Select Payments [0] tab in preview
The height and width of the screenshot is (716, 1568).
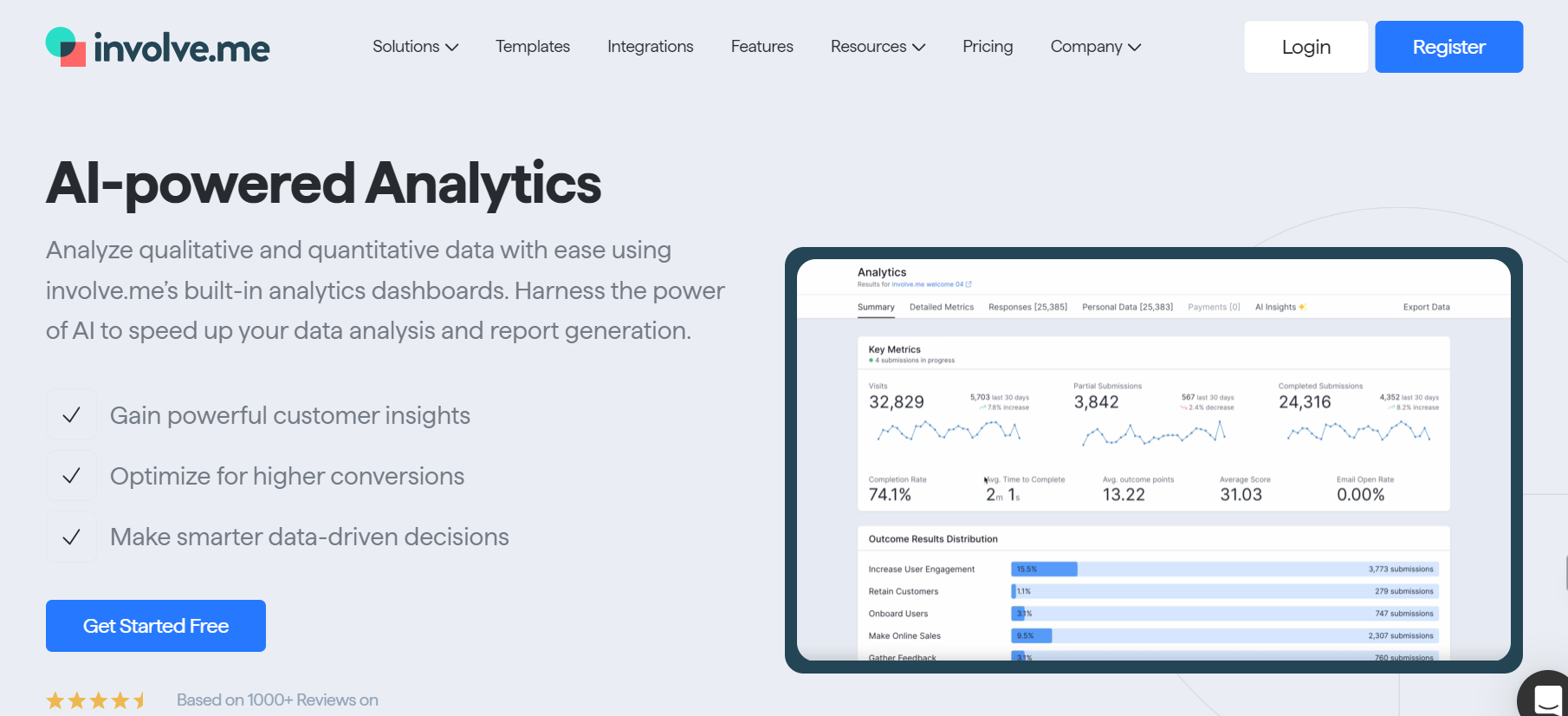click(x=1214, y=308)
